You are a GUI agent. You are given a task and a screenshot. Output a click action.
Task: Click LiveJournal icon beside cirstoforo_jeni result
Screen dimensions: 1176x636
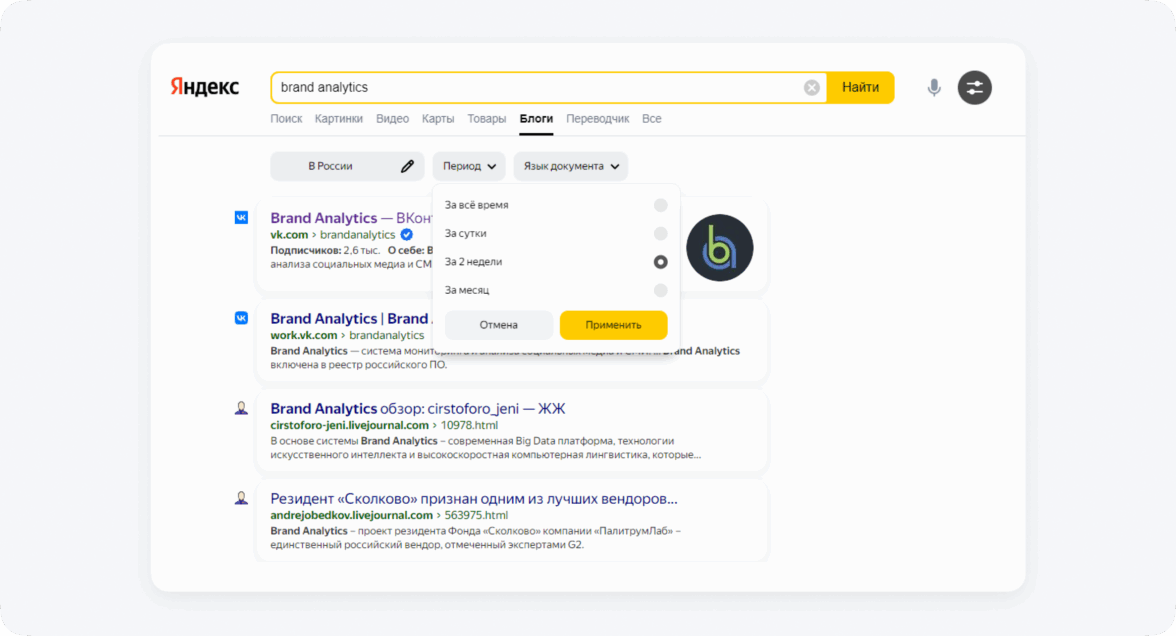242,408
